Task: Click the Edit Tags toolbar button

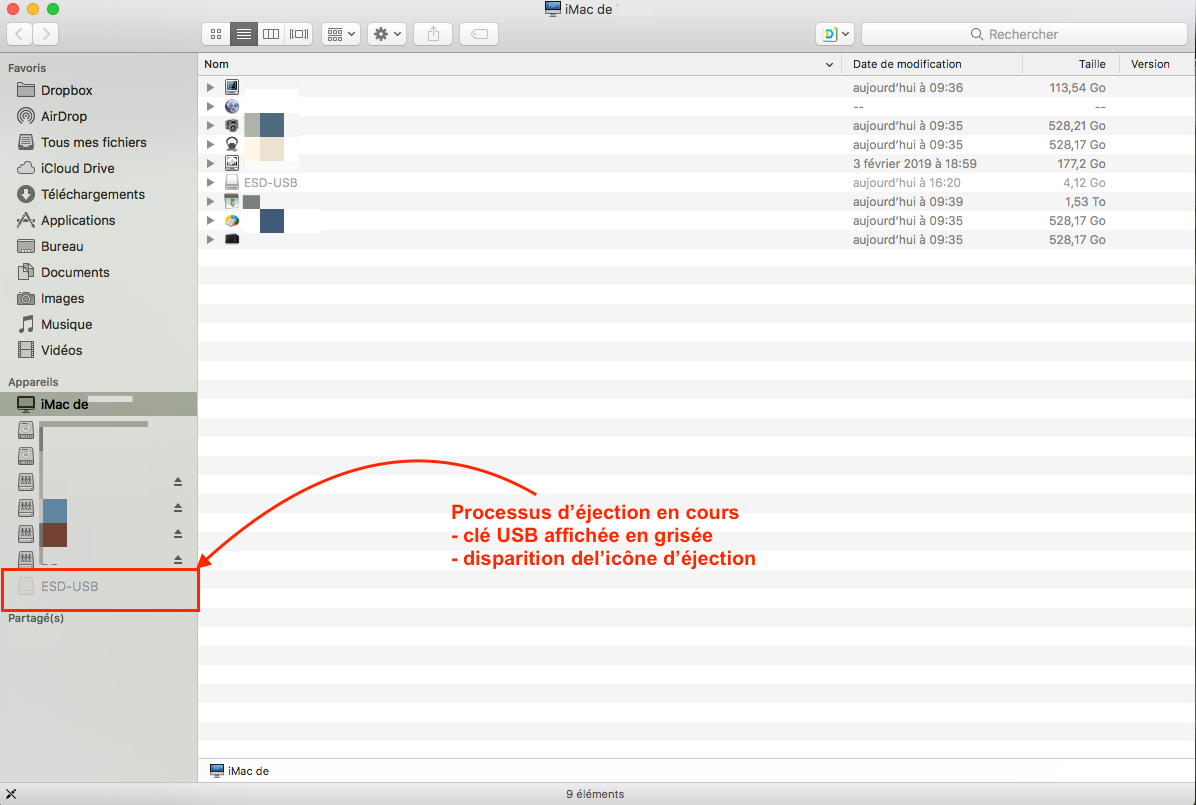Action: (479, 34)
